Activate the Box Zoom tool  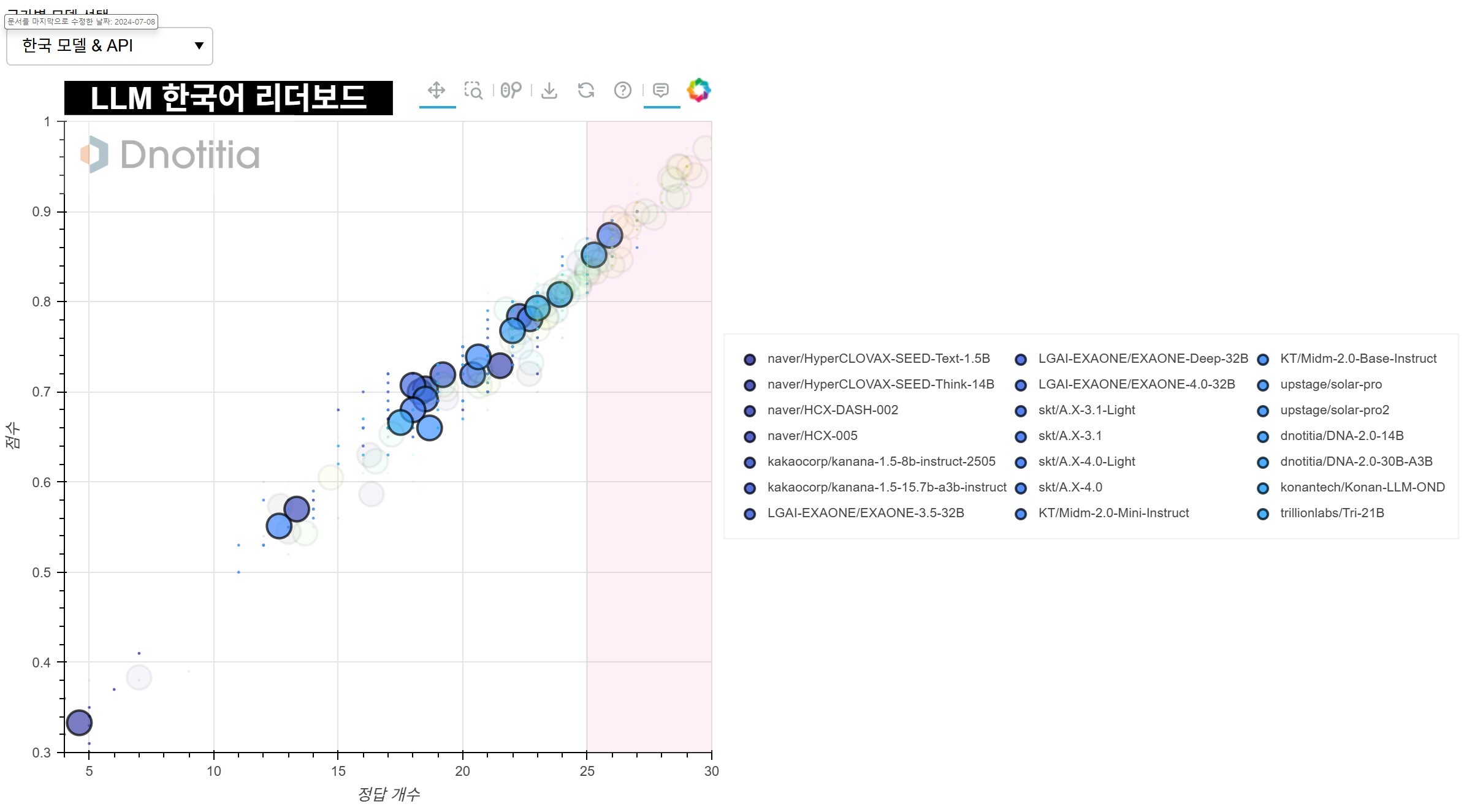473,91
